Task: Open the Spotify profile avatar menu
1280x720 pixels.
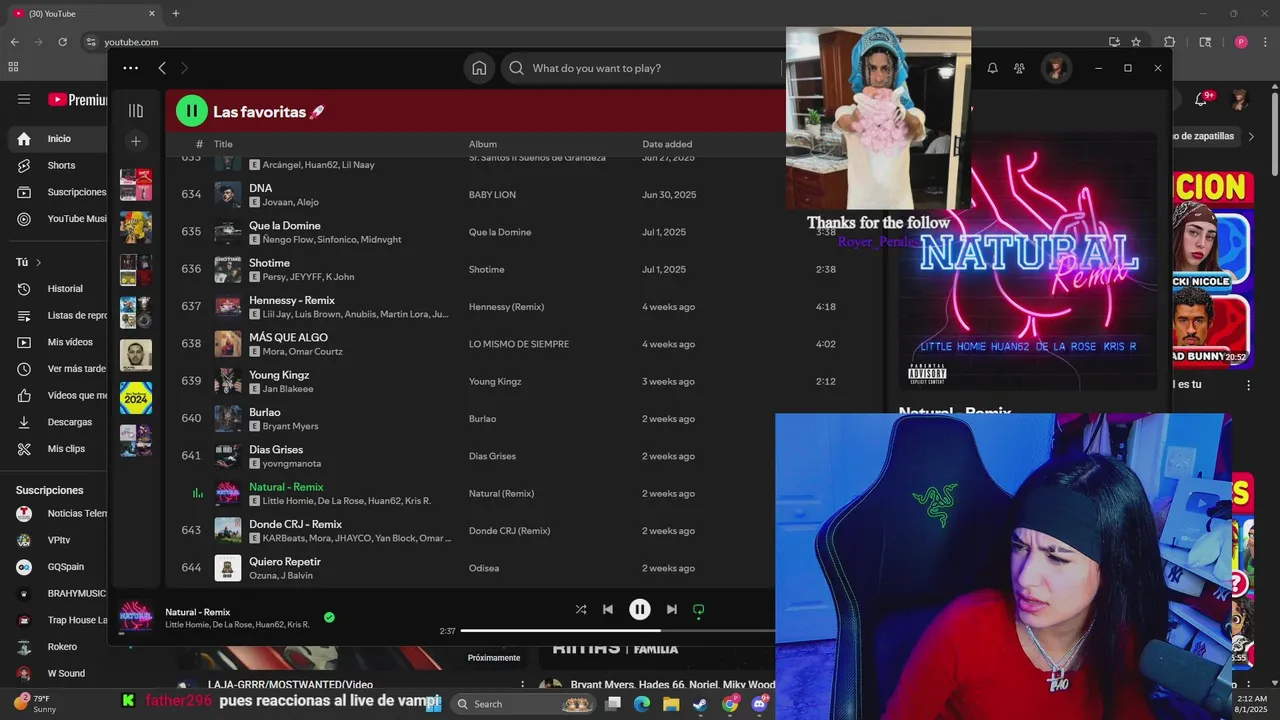Action: (1055, 68)
